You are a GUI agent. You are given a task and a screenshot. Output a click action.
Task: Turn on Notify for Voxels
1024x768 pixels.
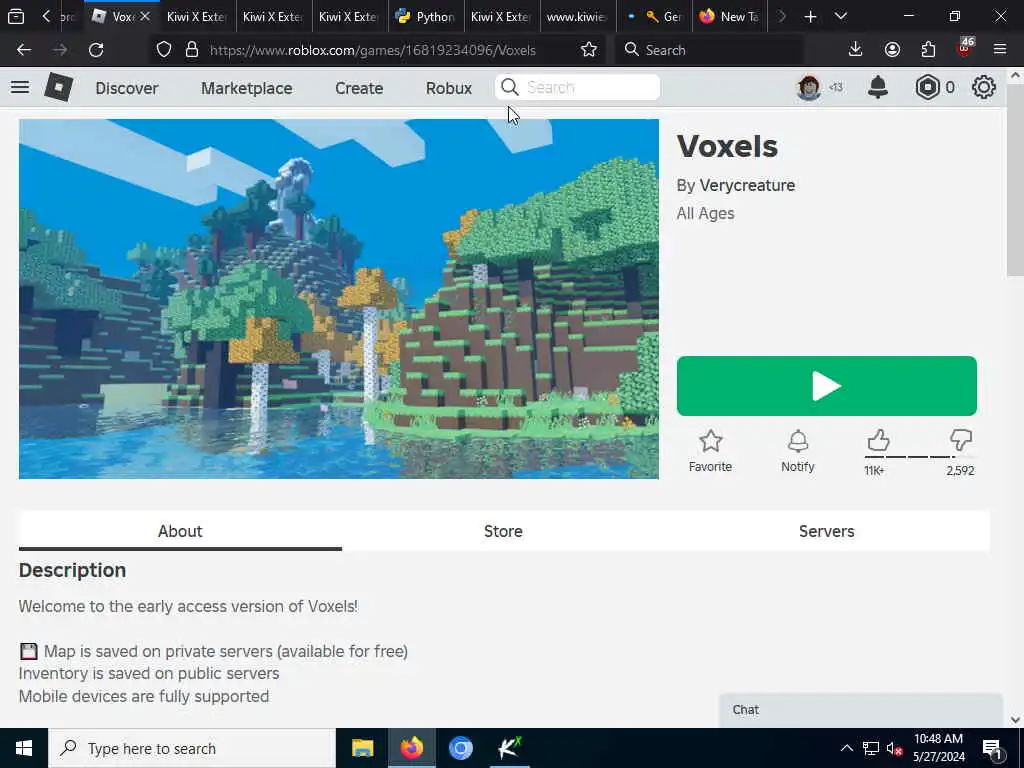(797, 451)
